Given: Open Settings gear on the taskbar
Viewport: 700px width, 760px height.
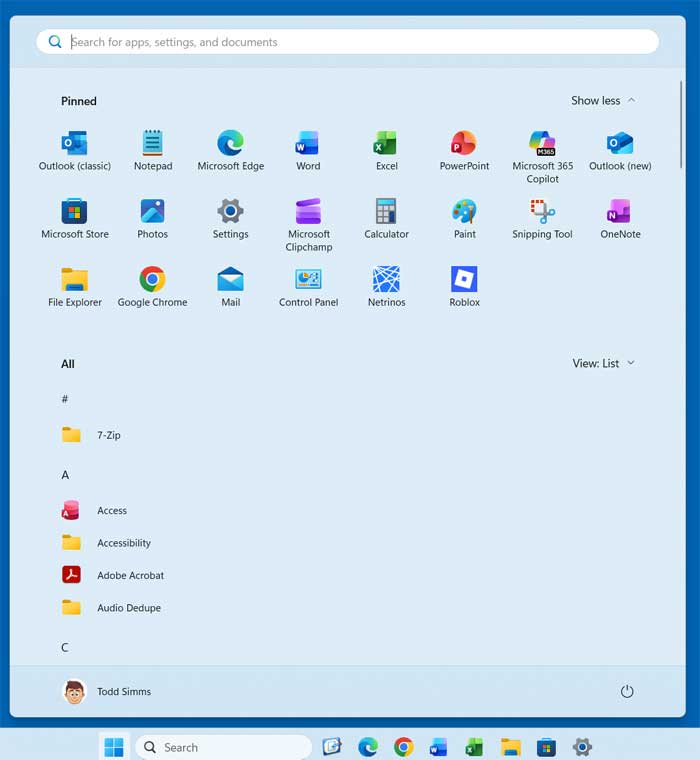Looking at the screenshot, I should (582, 747).
